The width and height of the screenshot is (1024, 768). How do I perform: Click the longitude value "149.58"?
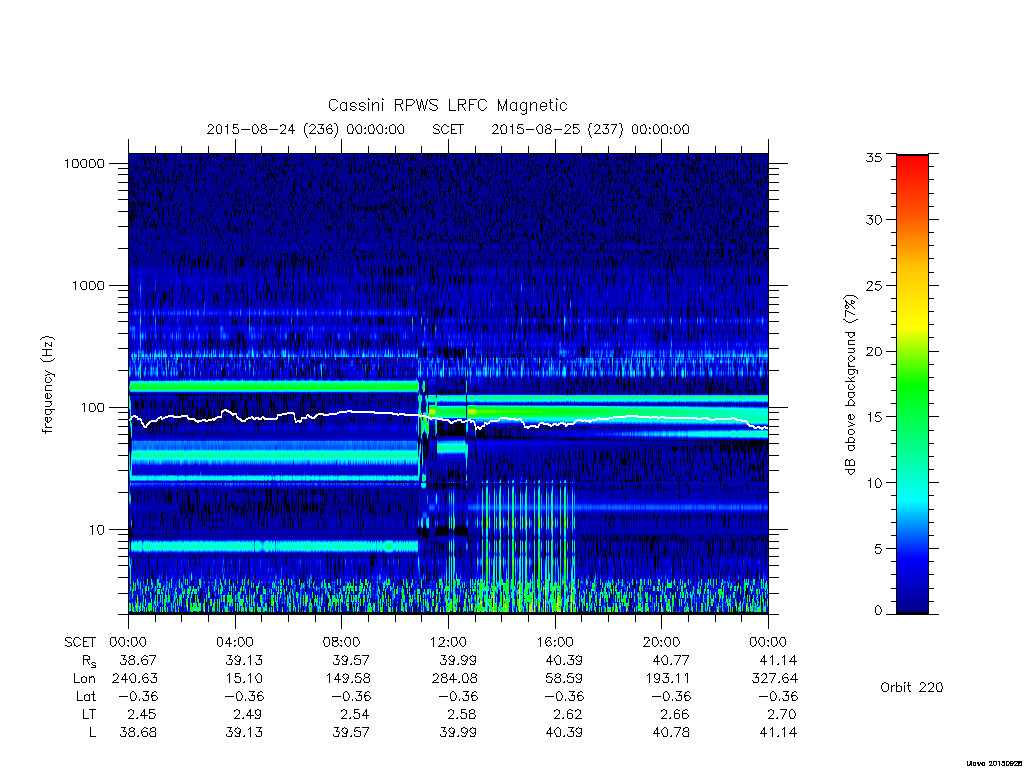(347, 679)
